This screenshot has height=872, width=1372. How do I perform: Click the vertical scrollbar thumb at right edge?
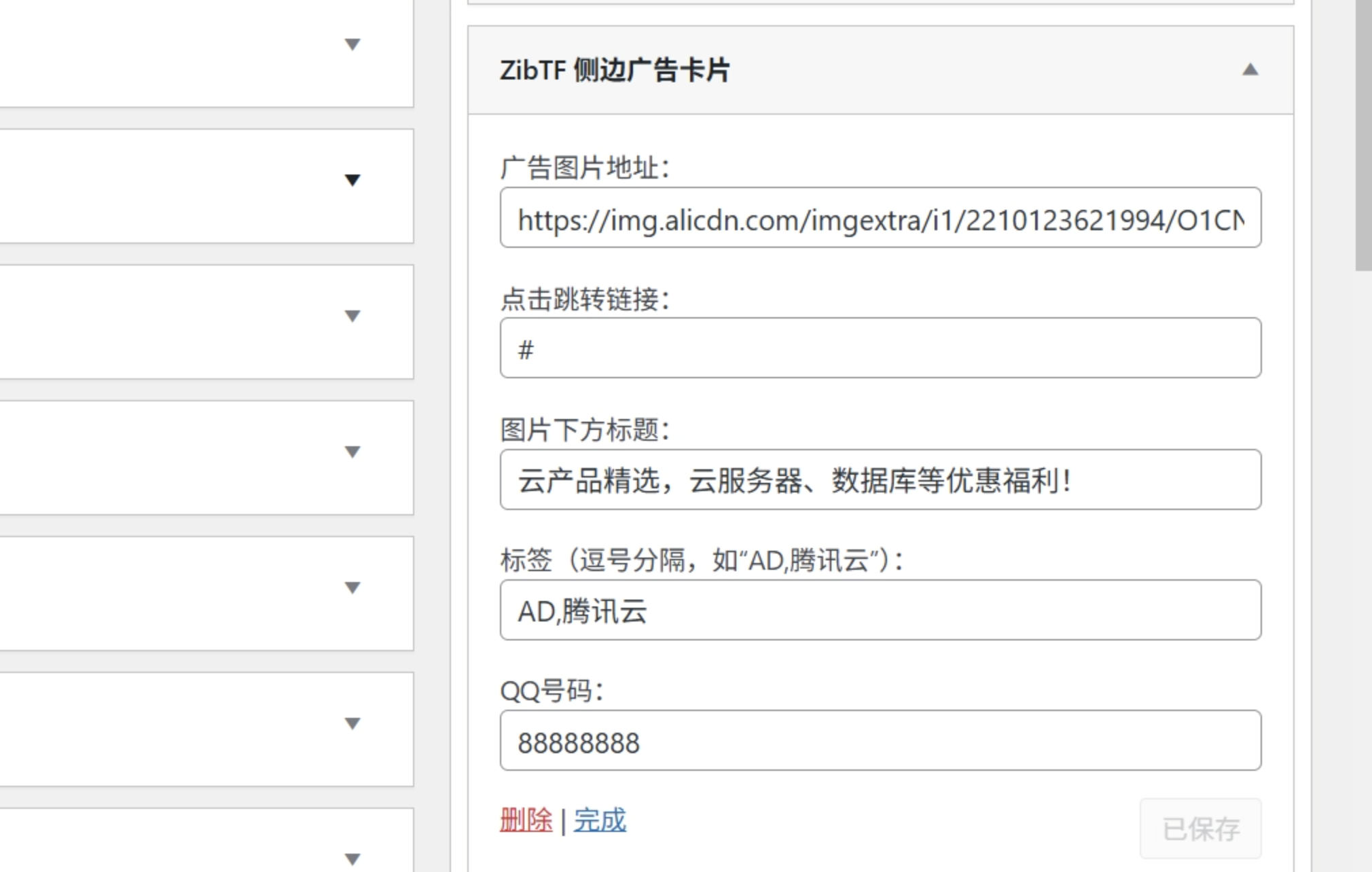point(1363,136)
